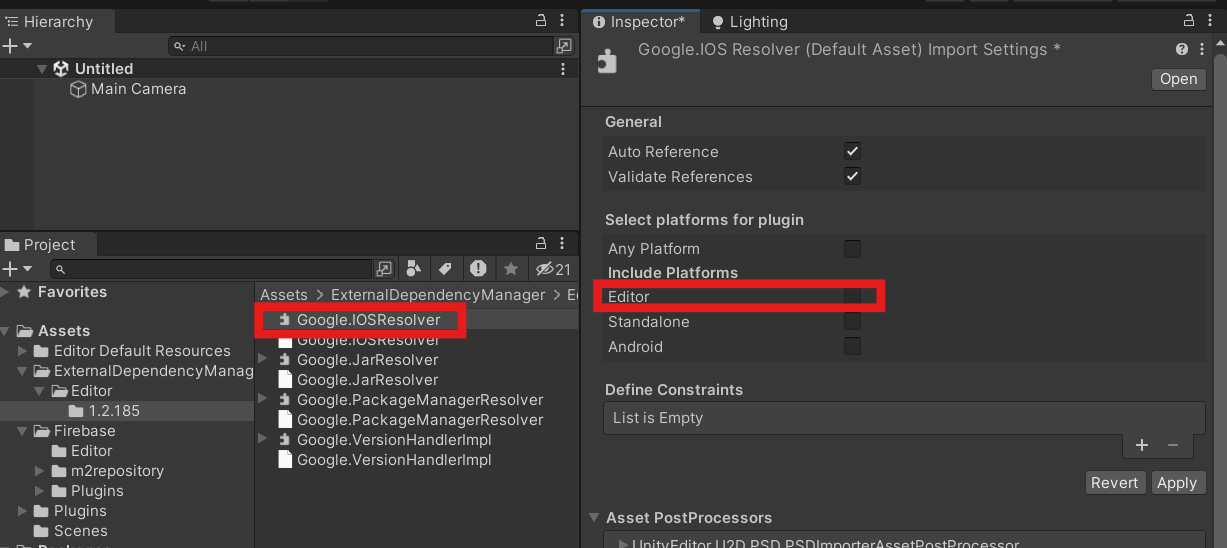
Task: Enable the Any Platform checkbox
Action: 852,248
